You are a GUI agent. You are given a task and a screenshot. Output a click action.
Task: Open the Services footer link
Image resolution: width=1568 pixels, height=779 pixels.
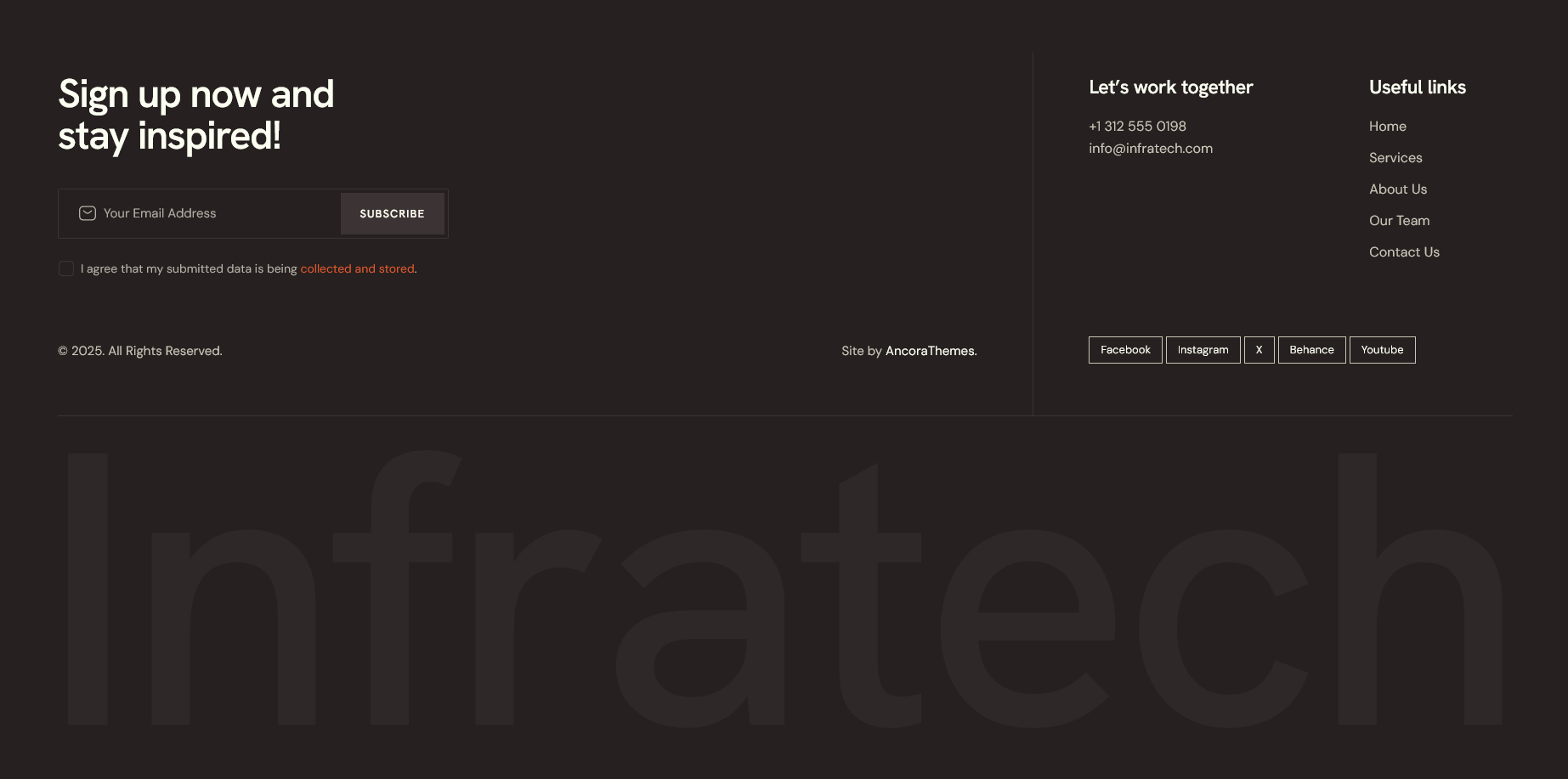coord(1395,158)
